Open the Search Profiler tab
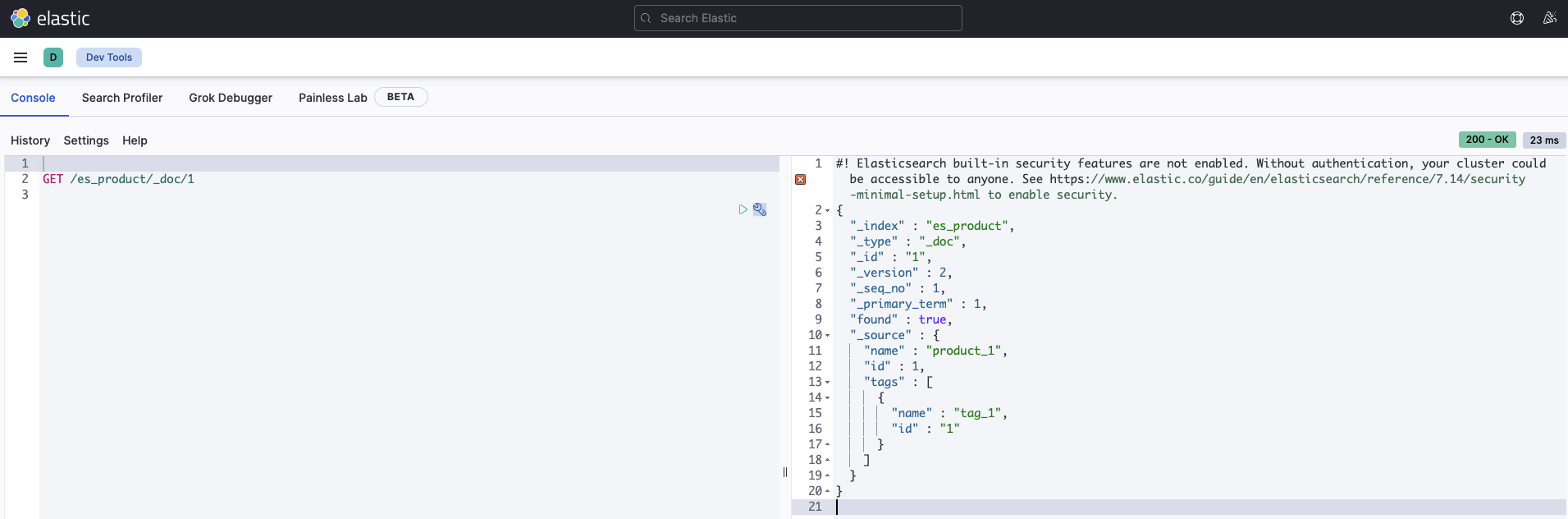Screen dimensions: 1568x519 pyautogui.click(x=122, y=98)
